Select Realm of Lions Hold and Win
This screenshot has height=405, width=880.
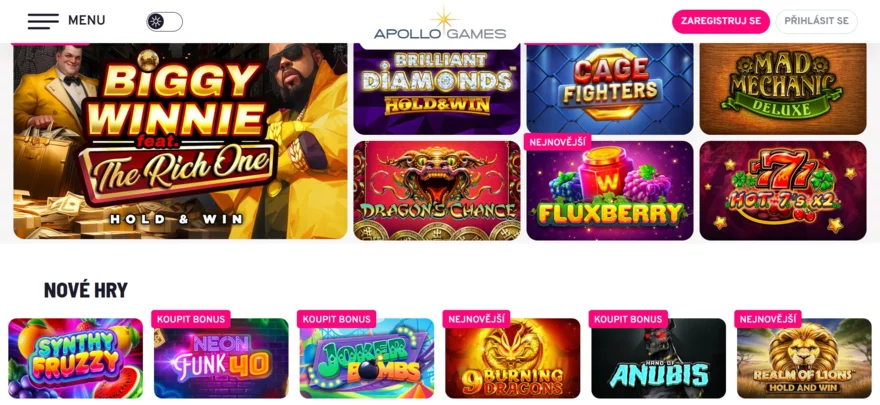coord(804,358)
